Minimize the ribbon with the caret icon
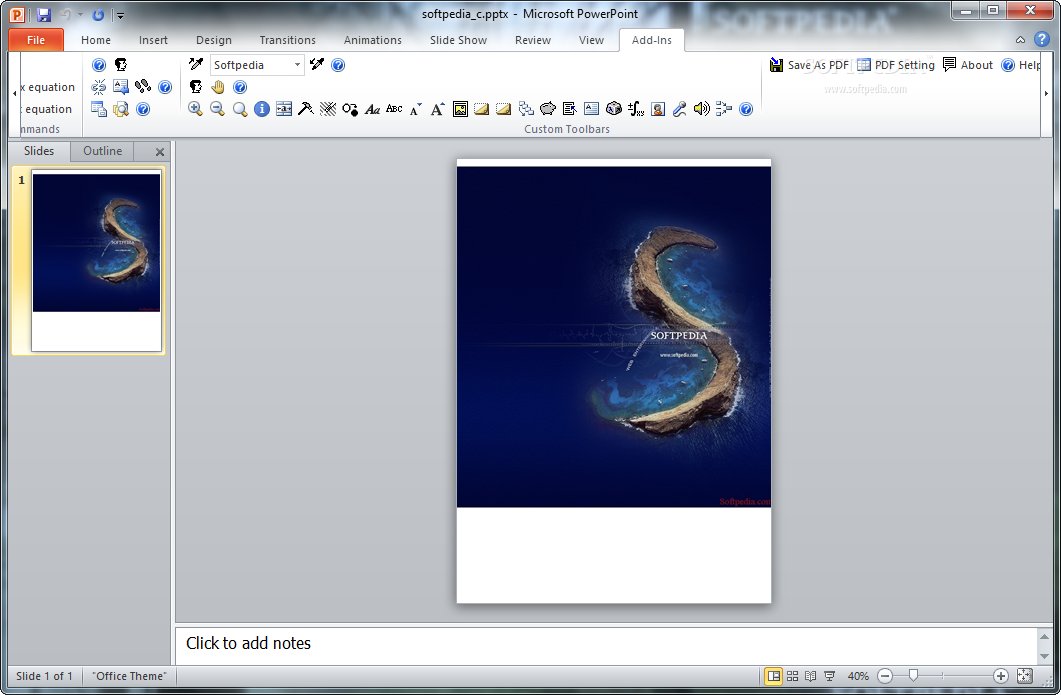This screenshot has height=695, width=1061. (x=1020, y=40)
